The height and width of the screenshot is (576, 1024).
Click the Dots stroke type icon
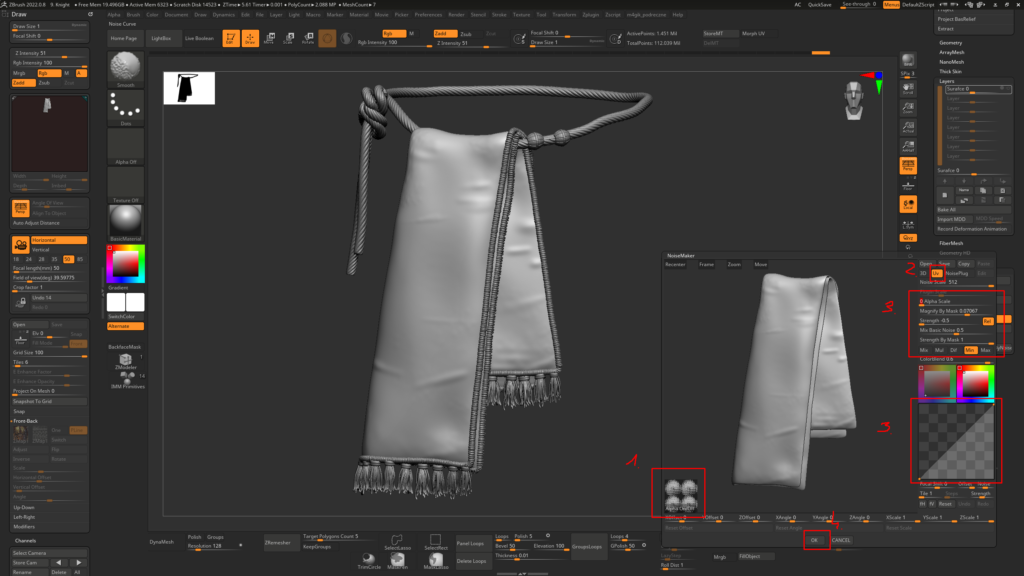pos(126,106)
